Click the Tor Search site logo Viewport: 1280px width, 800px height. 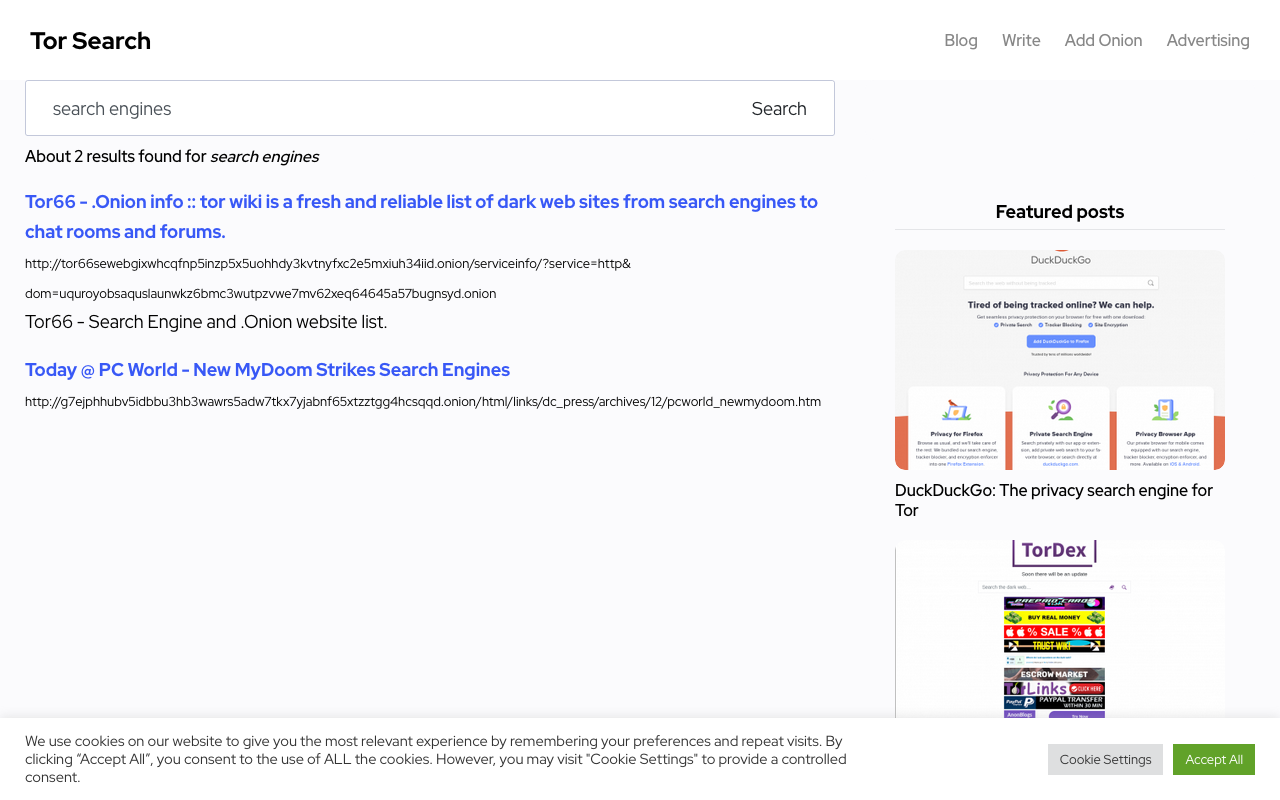(90, 41)
